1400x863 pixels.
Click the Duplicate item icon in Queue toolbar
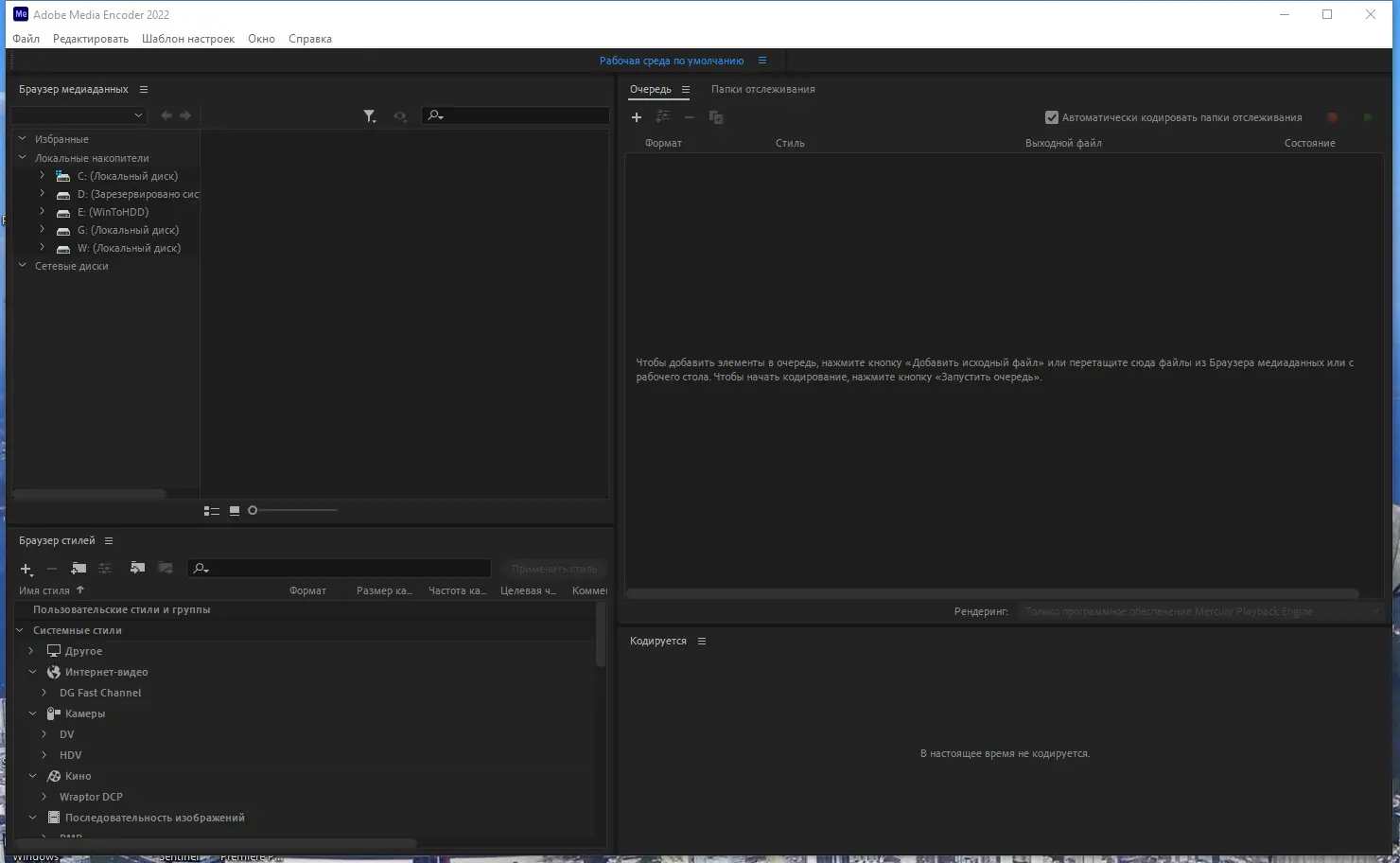click(716, 116)
